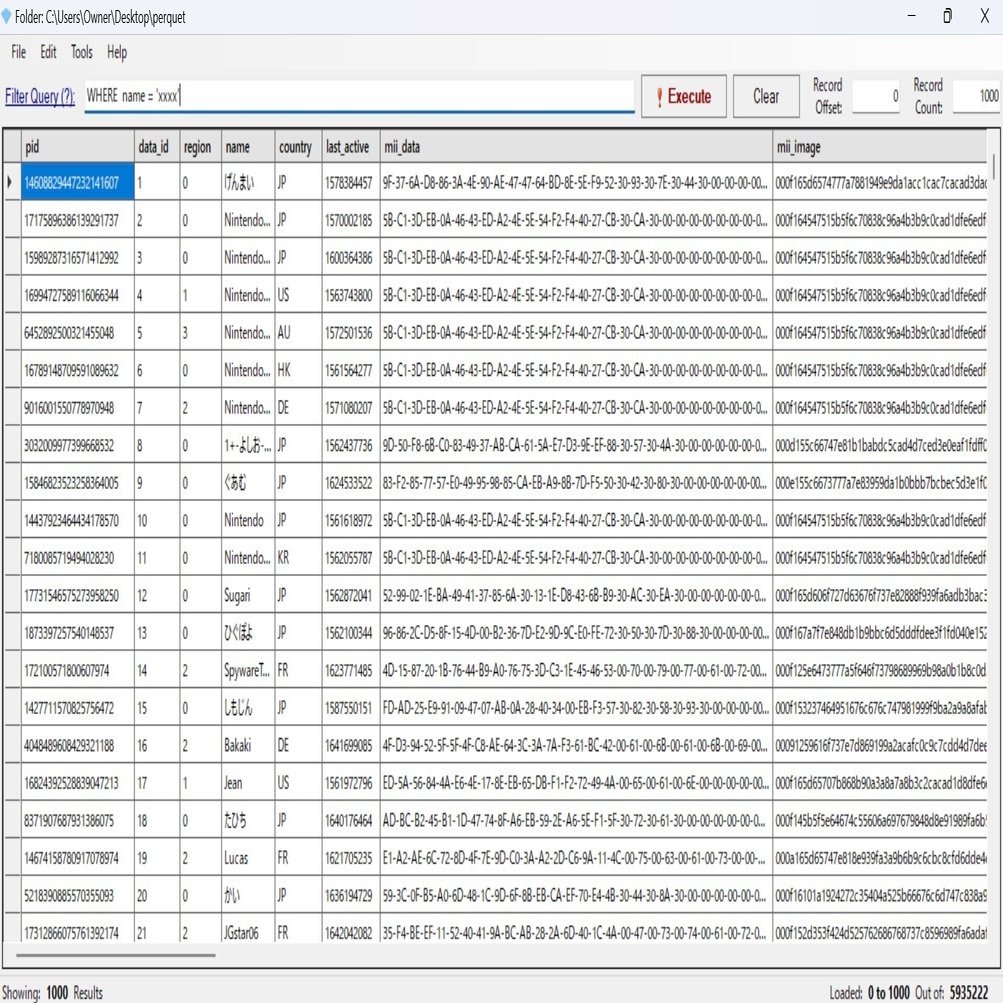Click country cell HK
The image size is (1003, 1003).
click(298, 370)
